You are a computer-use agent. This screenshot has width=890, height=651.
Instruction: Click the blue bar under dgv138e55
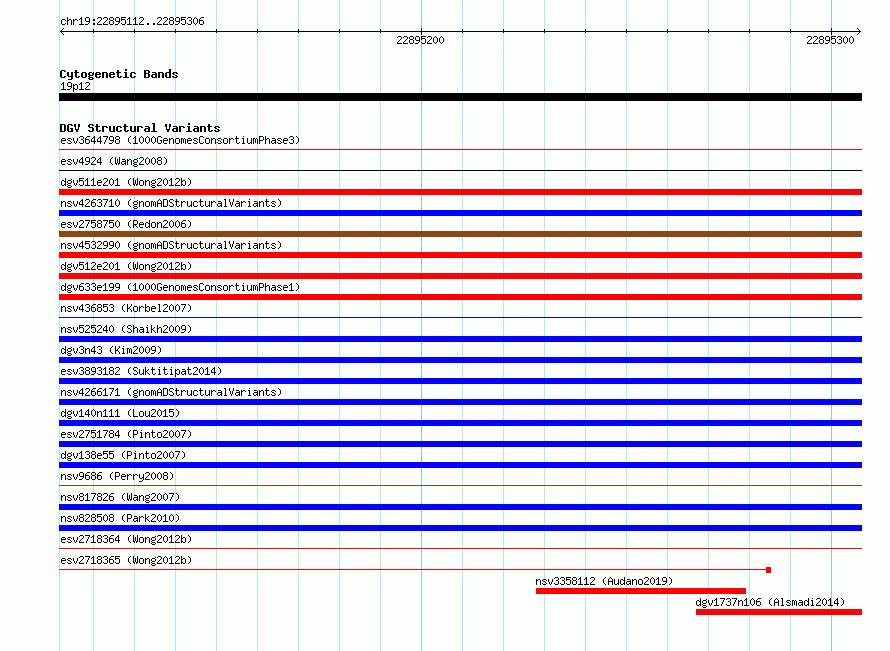click(460, 465)
